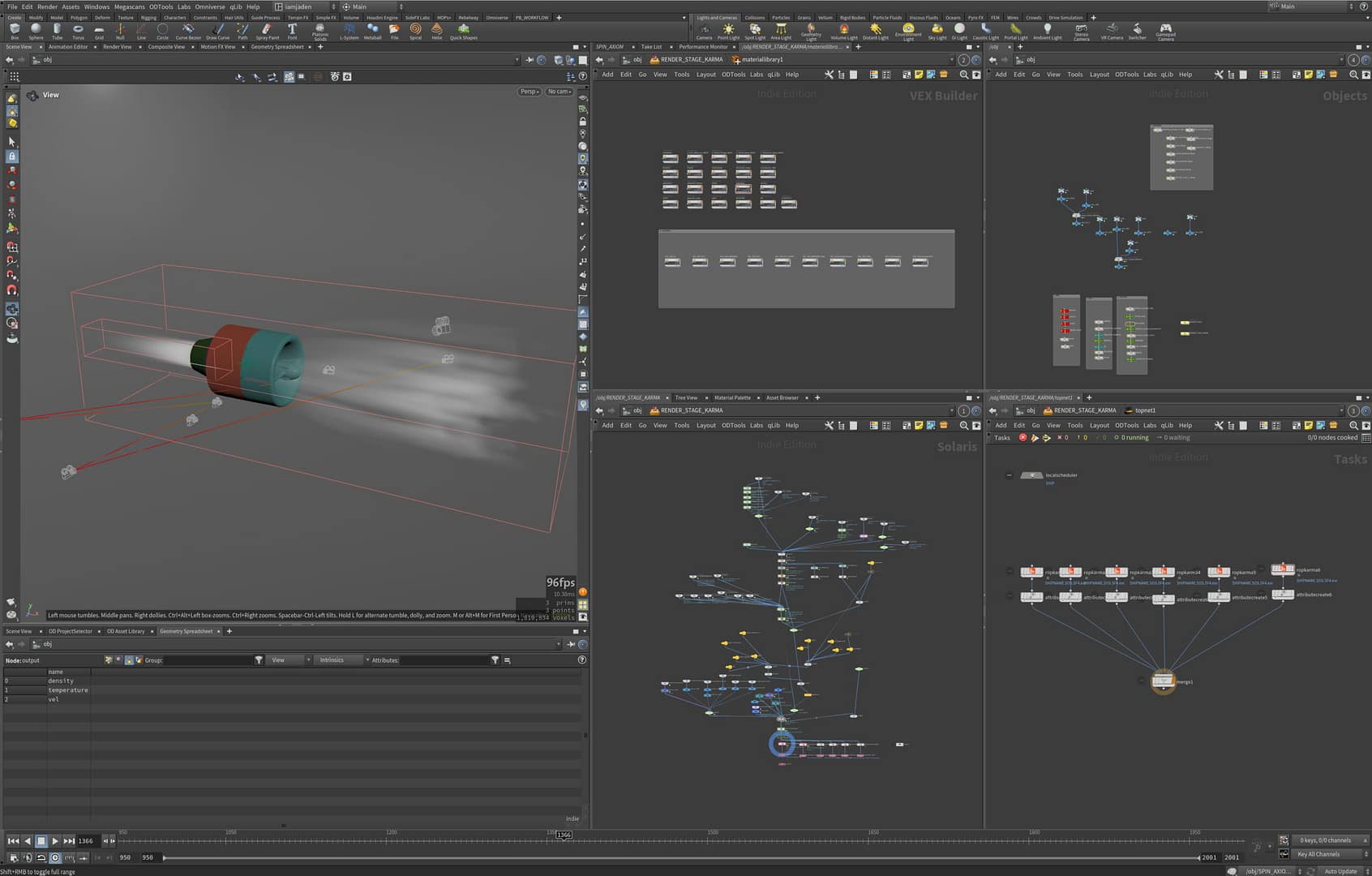Select the Torus shelf tool
Viewport: 1372px width, 876px height.
pyautogui.click(x=78, y=31)
